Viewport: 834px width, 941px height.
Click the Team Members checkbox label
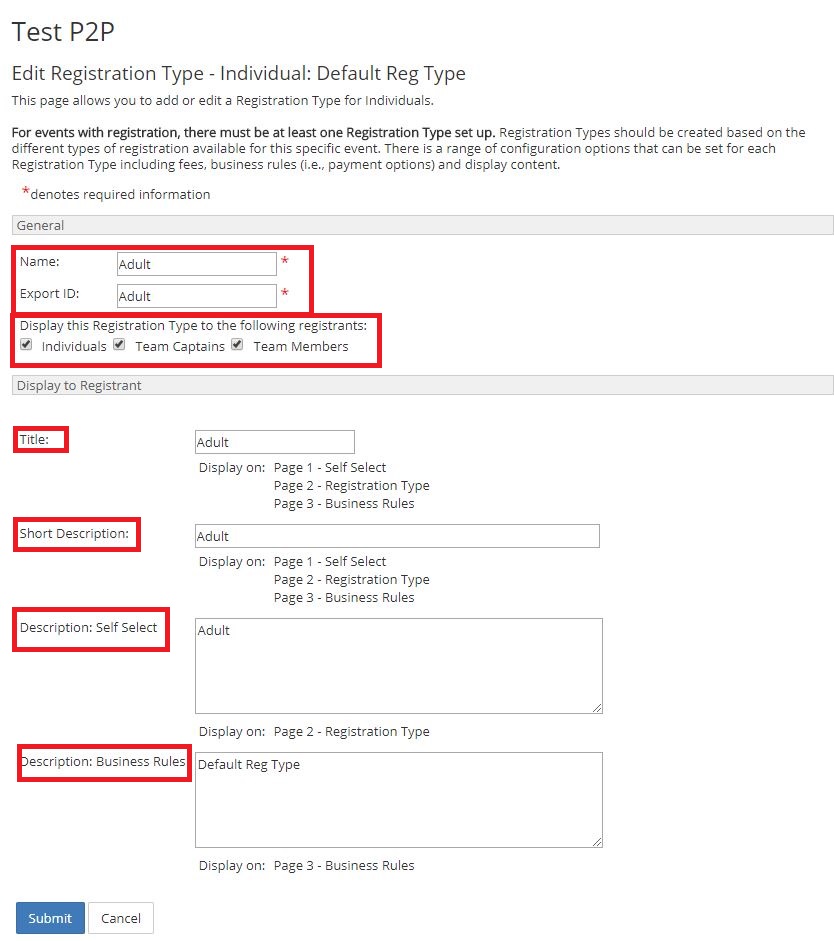[x=301, y=346]
